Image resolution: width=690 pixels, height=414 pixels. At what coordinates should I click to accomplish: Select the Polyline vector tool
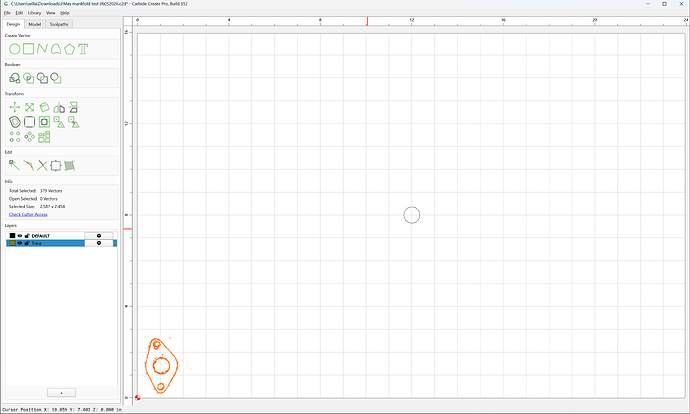[x=42, y=49]
